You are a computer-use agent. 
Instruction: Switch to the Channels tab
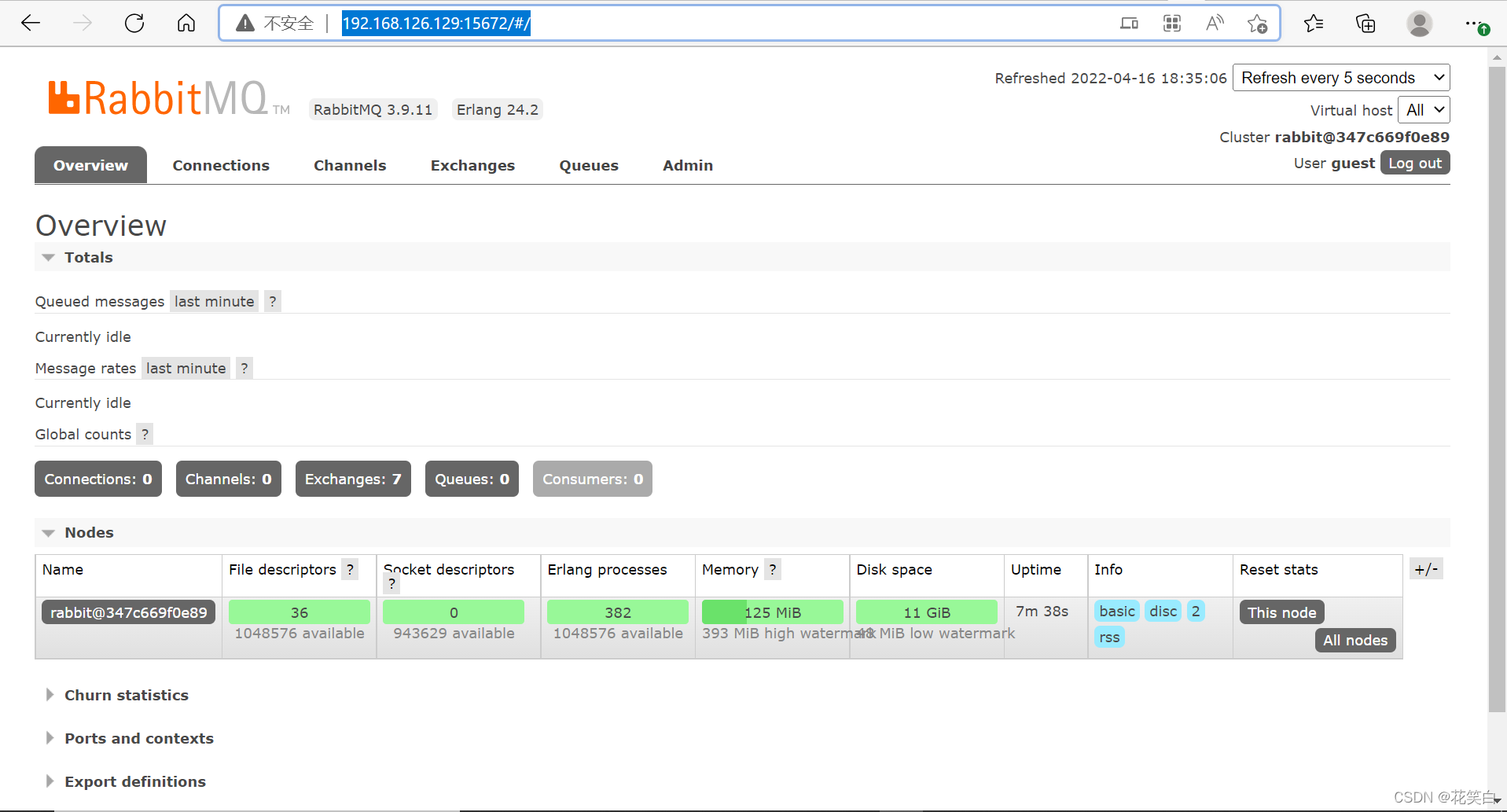point(350,165)
